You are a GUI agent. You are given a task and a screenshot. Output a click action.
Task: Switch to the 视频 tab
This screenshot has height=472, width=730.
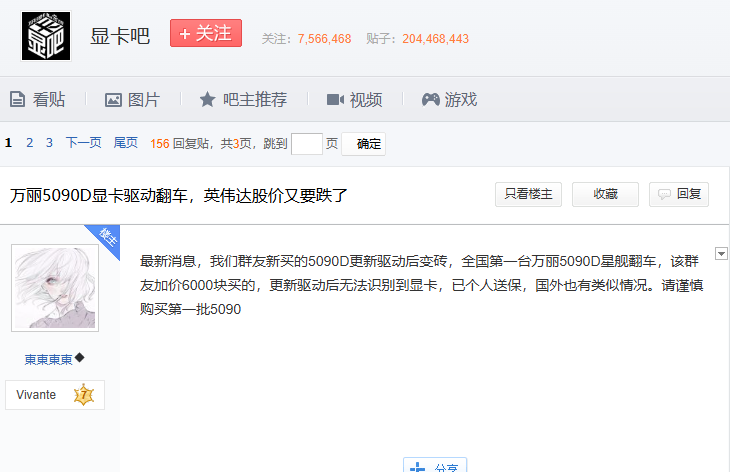[354, 100]
